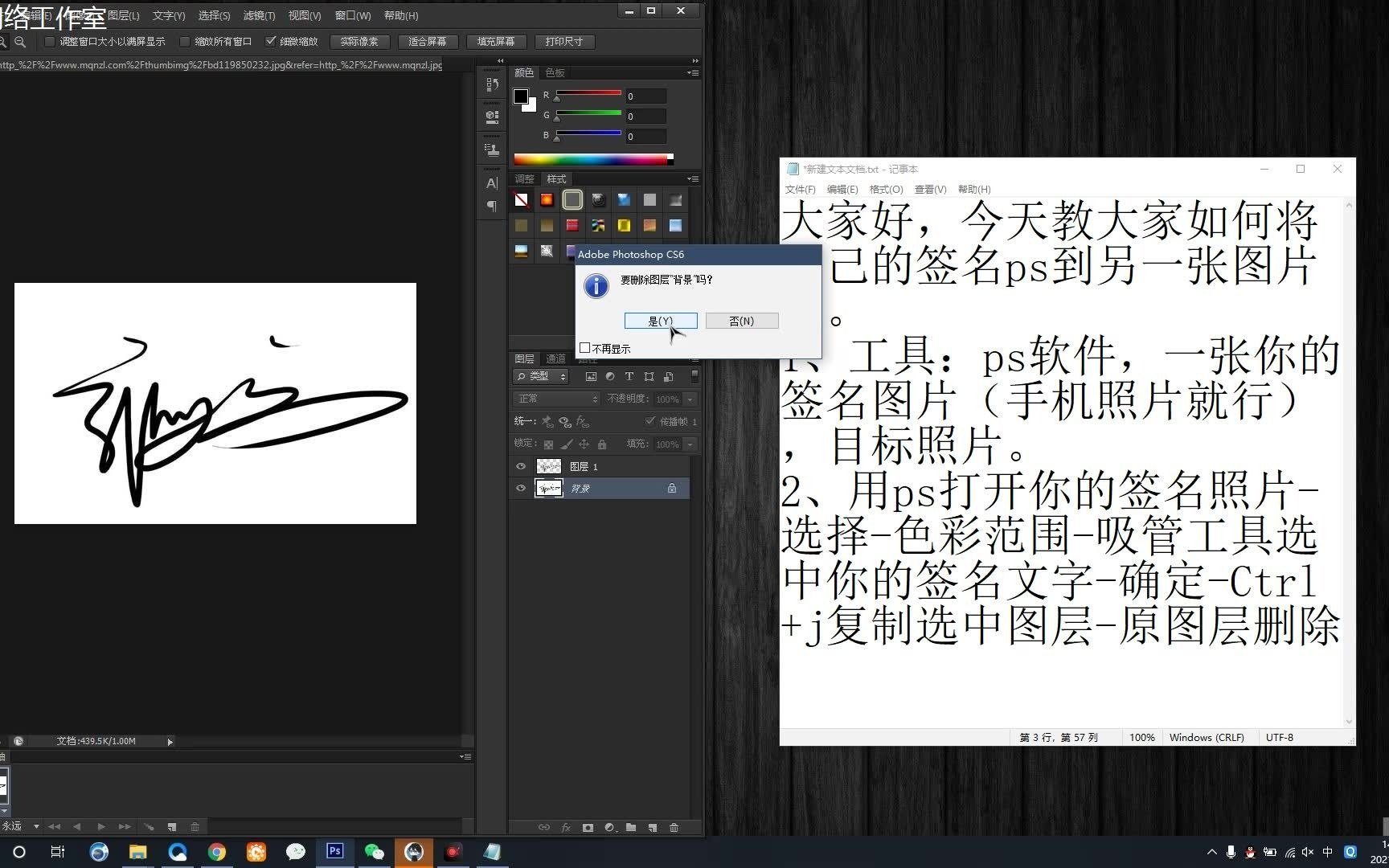
Task: Click 适合屏幕 button
Action: coord(428,42)
